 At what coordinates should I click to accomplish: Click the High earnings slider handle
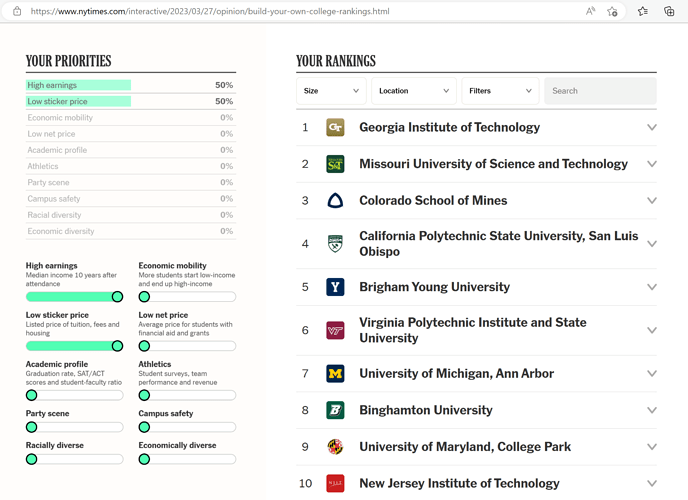[118, 297]
